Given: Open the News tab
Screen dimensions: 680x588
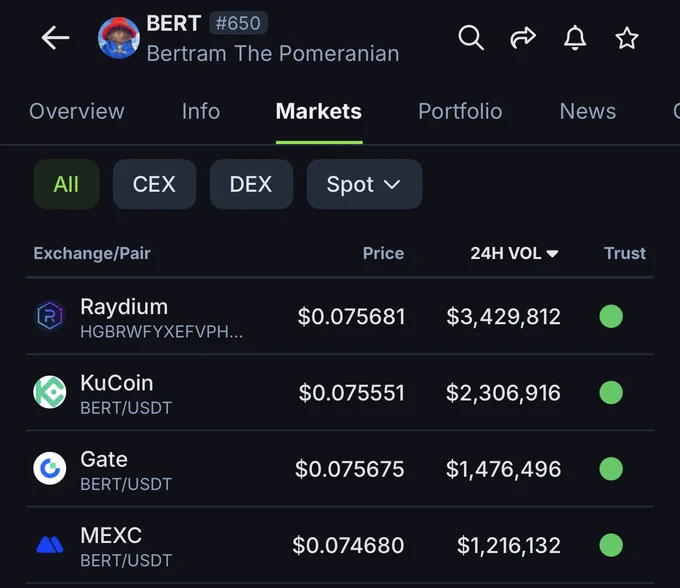Looking at the screenshot, I should [588, 111].
